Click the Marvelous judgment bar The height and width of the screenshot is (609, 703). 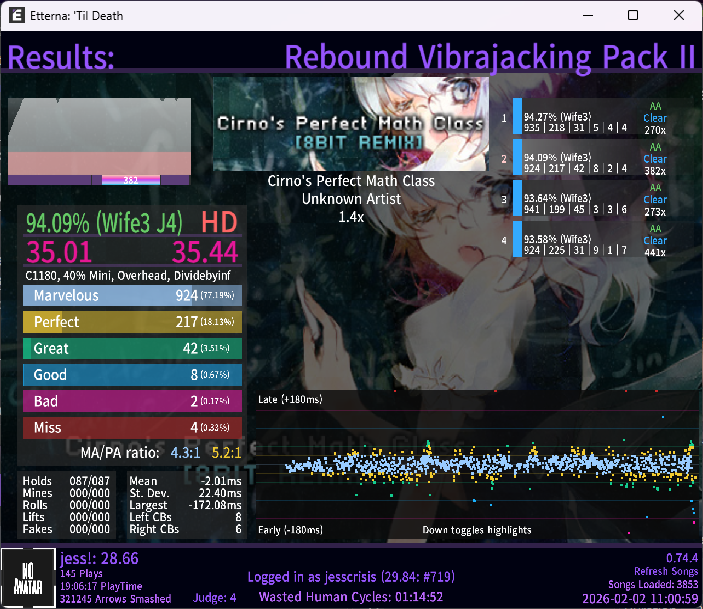133,296
